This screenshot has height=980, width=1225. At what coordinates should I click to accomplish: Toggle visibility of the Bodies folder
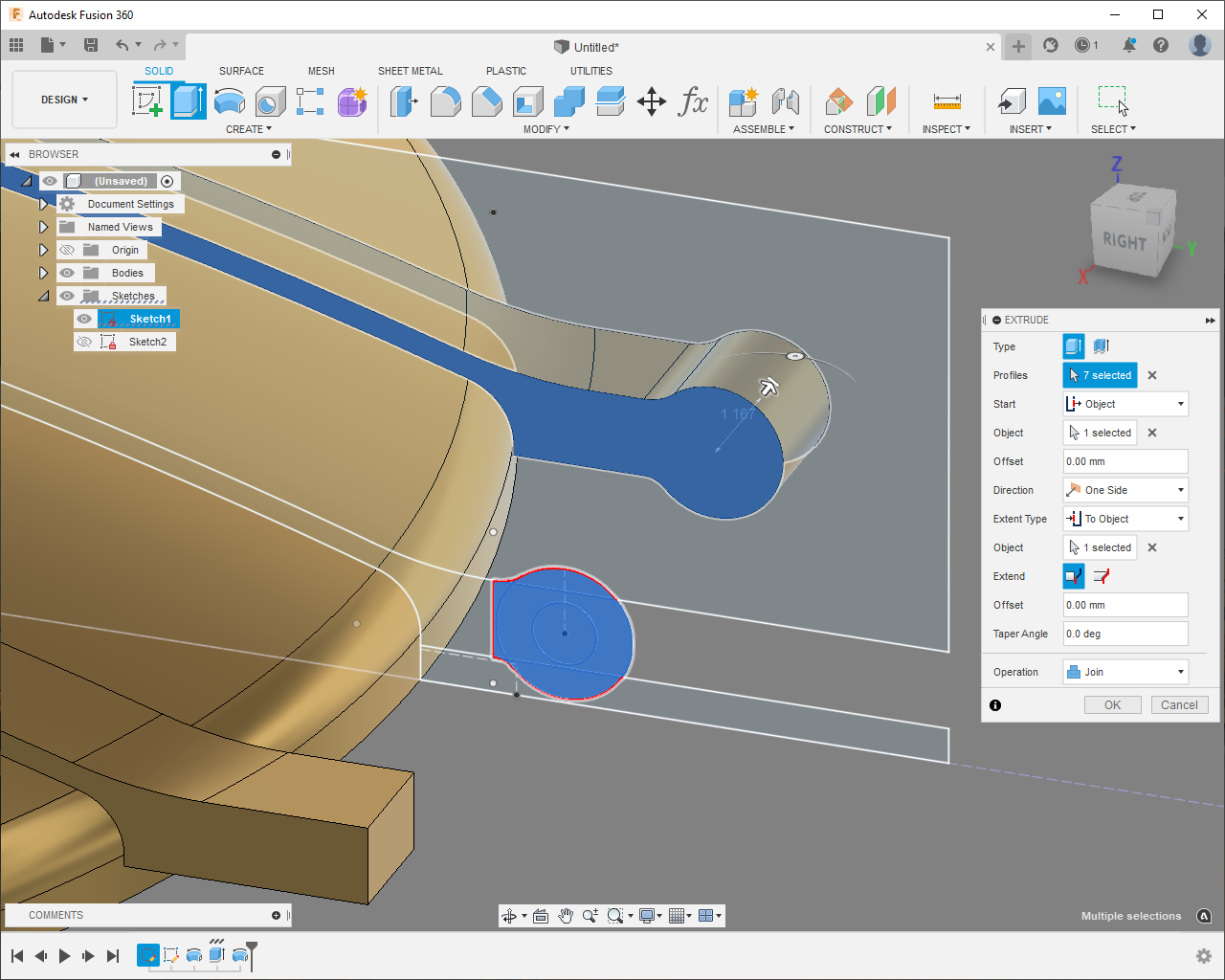(67, 273)
